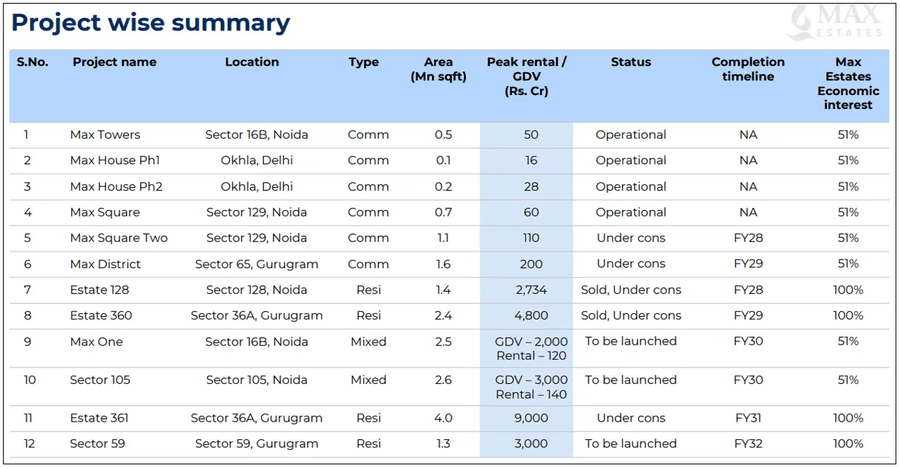This screenshot has width=900, height=468.
Task: Click the Project wise summary title
Action: tap(151, 23)
